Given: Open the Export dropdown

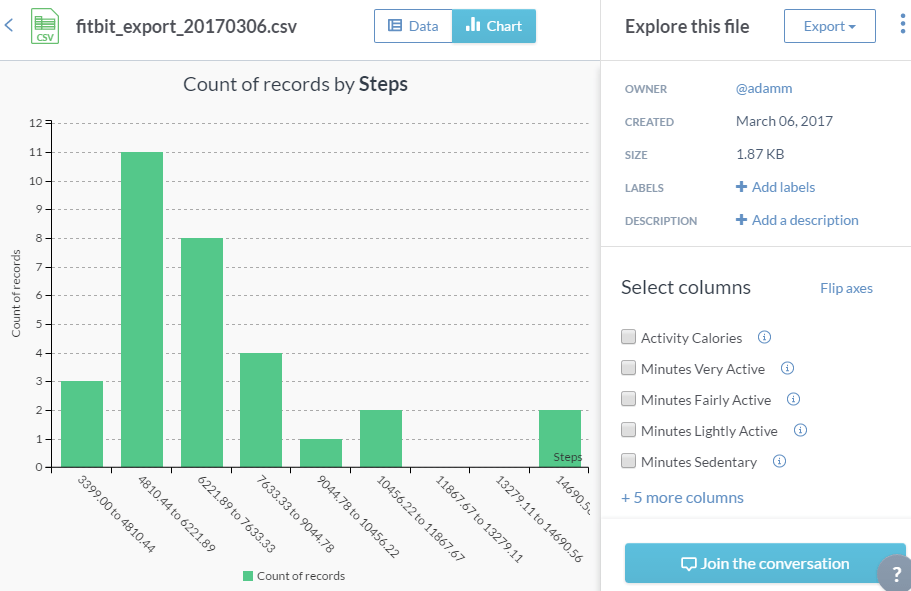Looking at the screenshot, I should 829,26.
